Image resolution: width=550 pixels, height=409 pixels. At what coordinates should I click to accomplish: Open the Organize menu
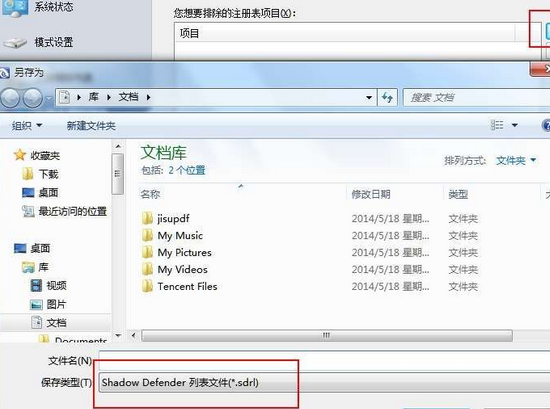27,126
